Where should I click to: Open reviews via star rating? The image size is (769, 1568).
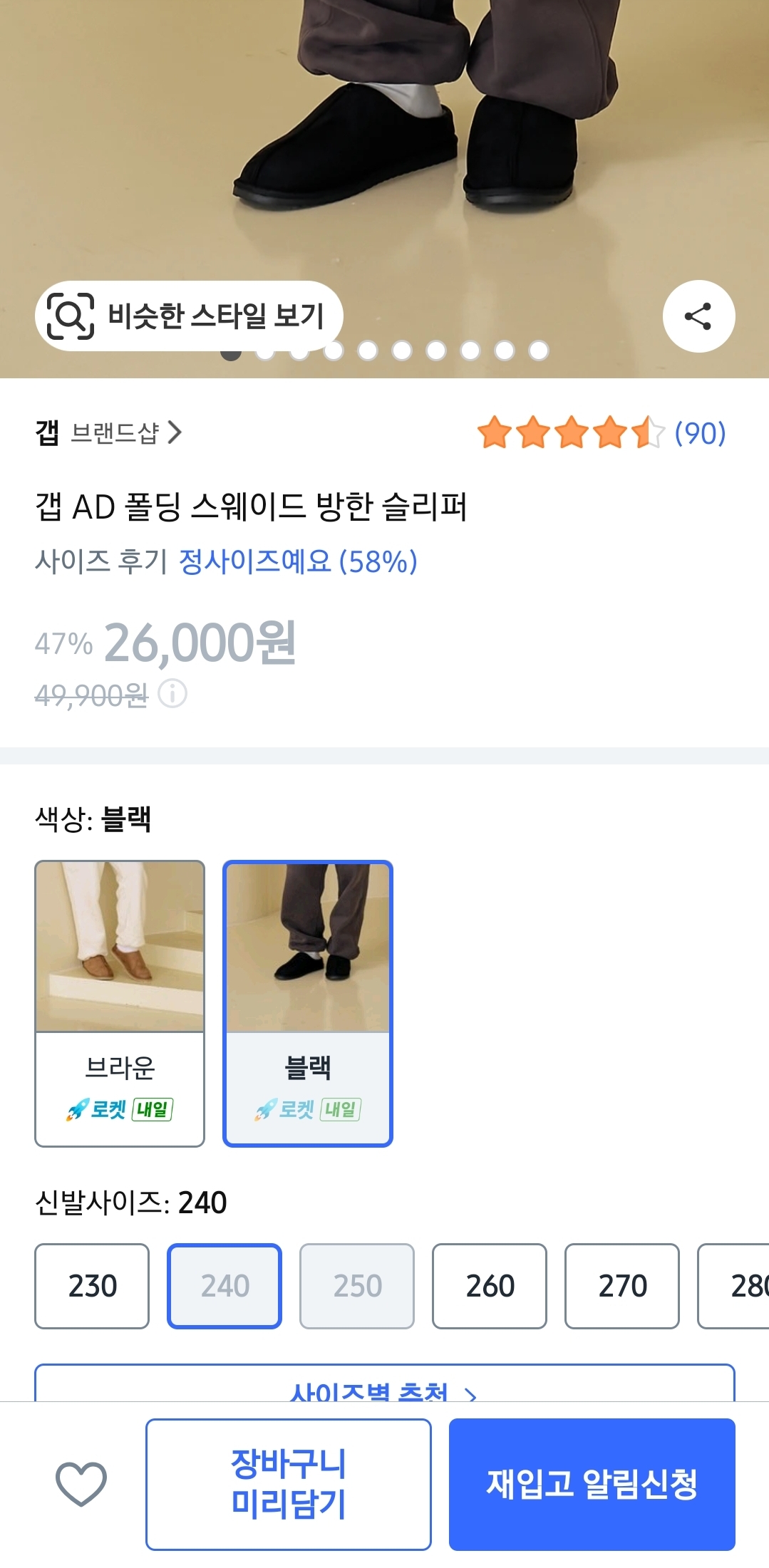pos(570,433)
